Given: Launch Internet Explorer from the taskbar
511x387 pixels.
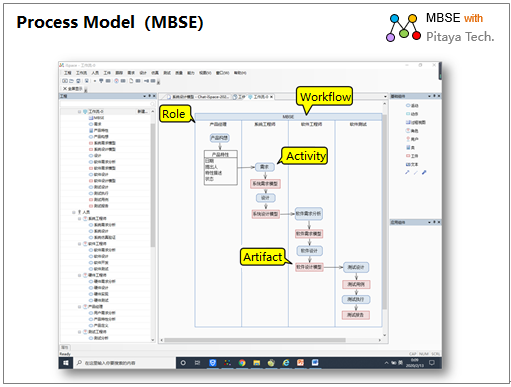Looking at the screenshot, I should (x=286, y=363).
